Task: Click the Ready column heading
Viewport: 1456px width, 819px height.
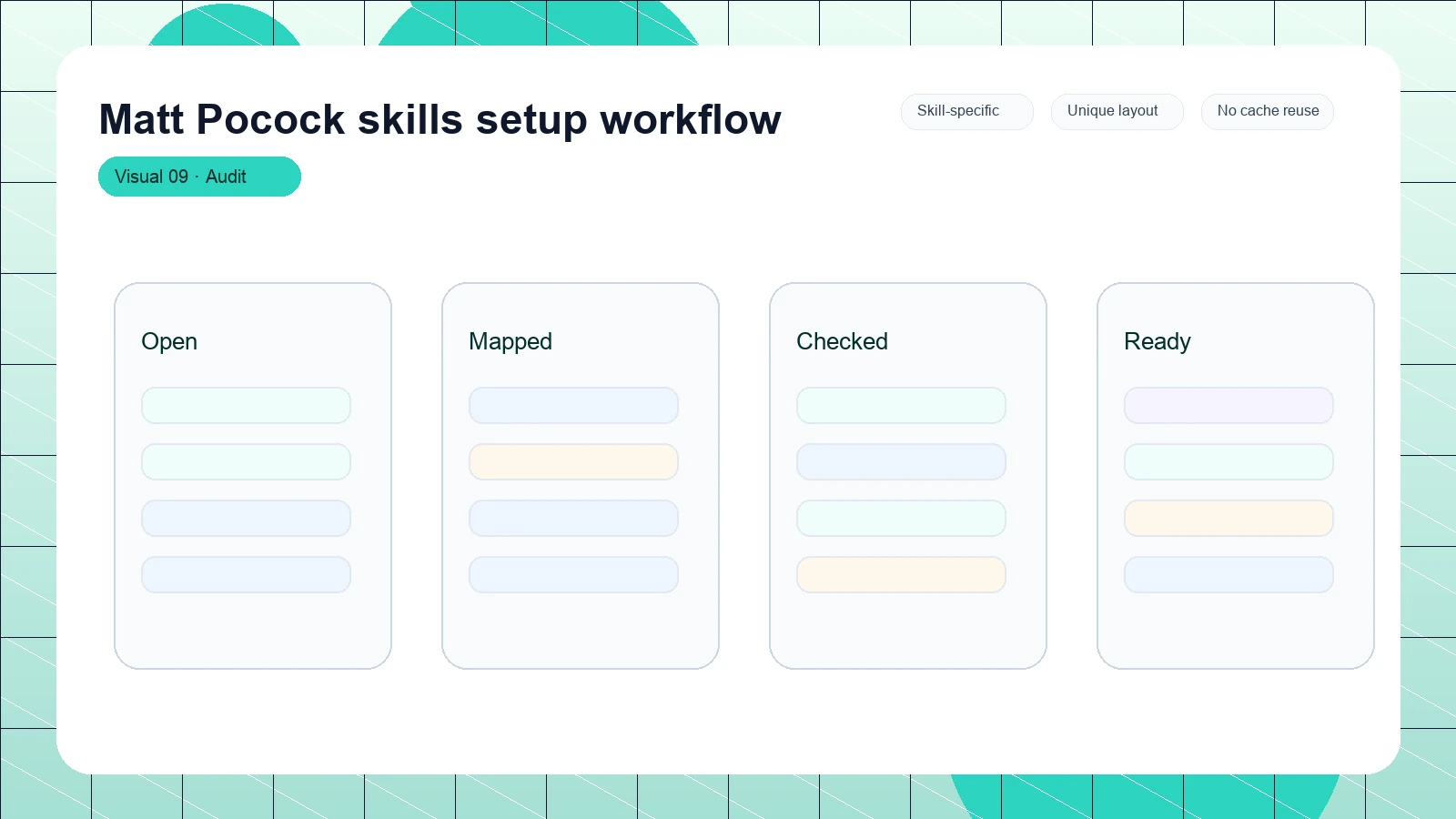Action: pos(1157,341)
